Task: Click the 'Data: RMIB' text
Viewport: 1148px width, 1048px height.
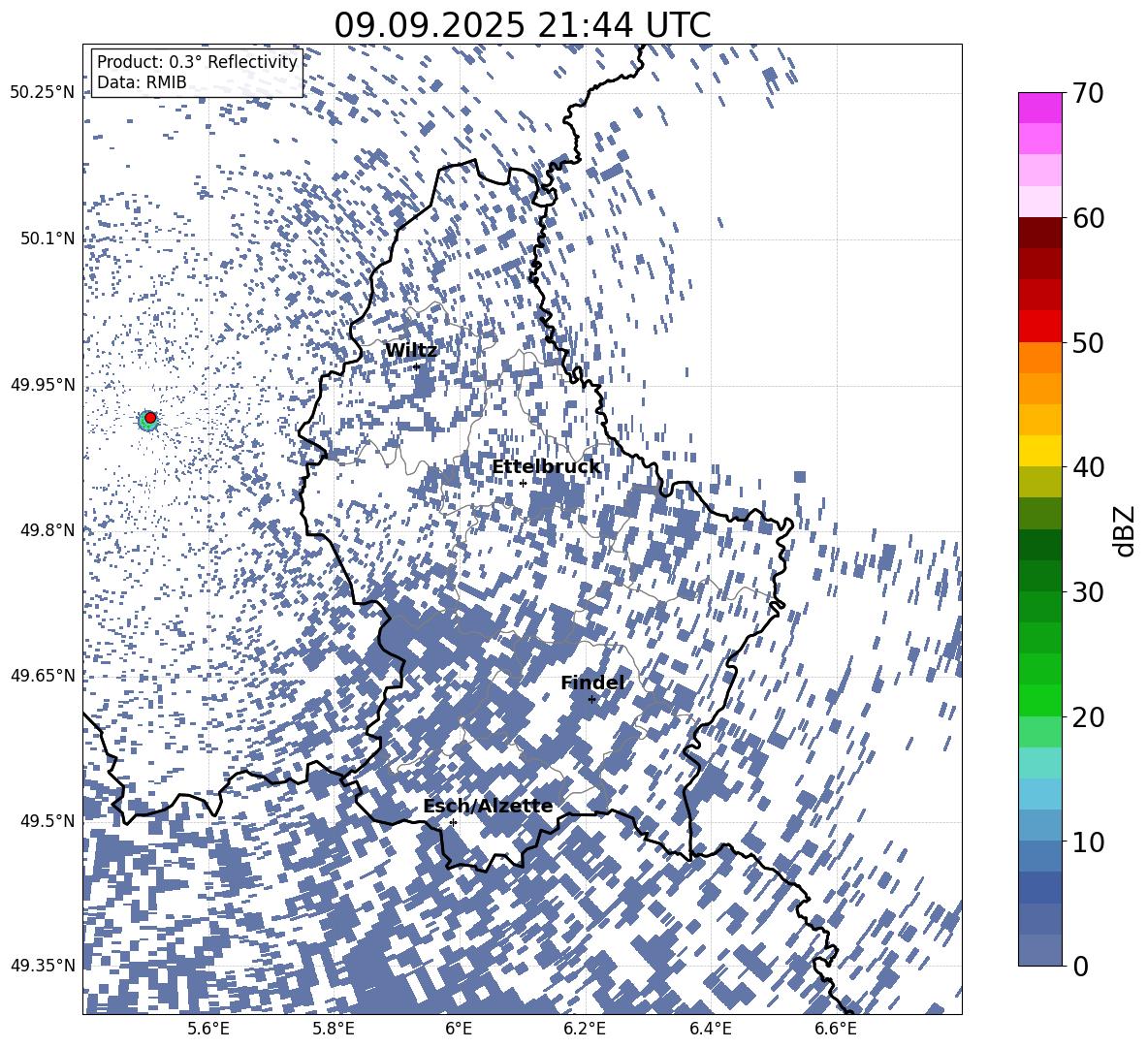Action: tap(142, 82)
